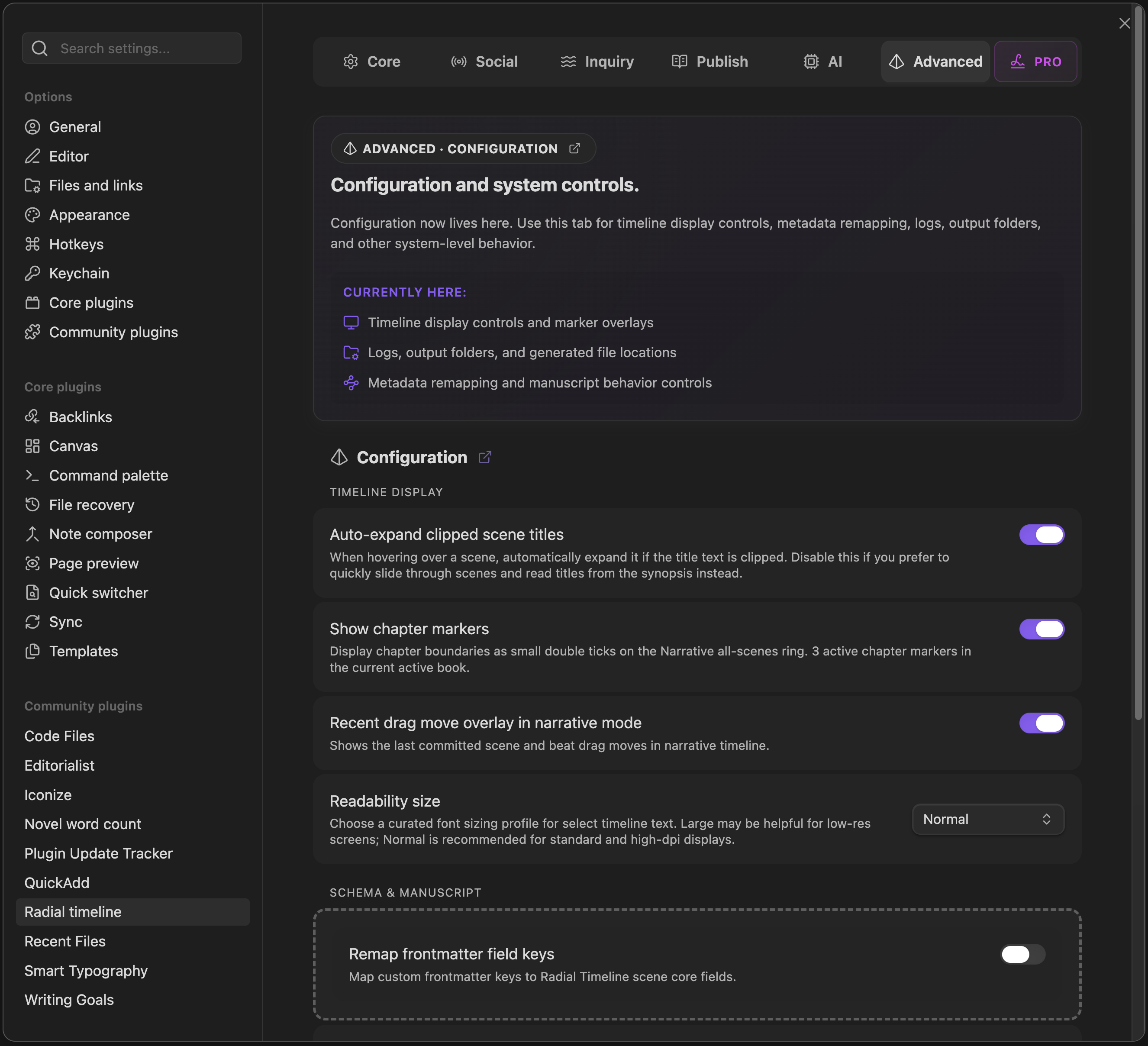Click the Configuration section heading
The image size is (1148, 1046).
coord(412,457)
